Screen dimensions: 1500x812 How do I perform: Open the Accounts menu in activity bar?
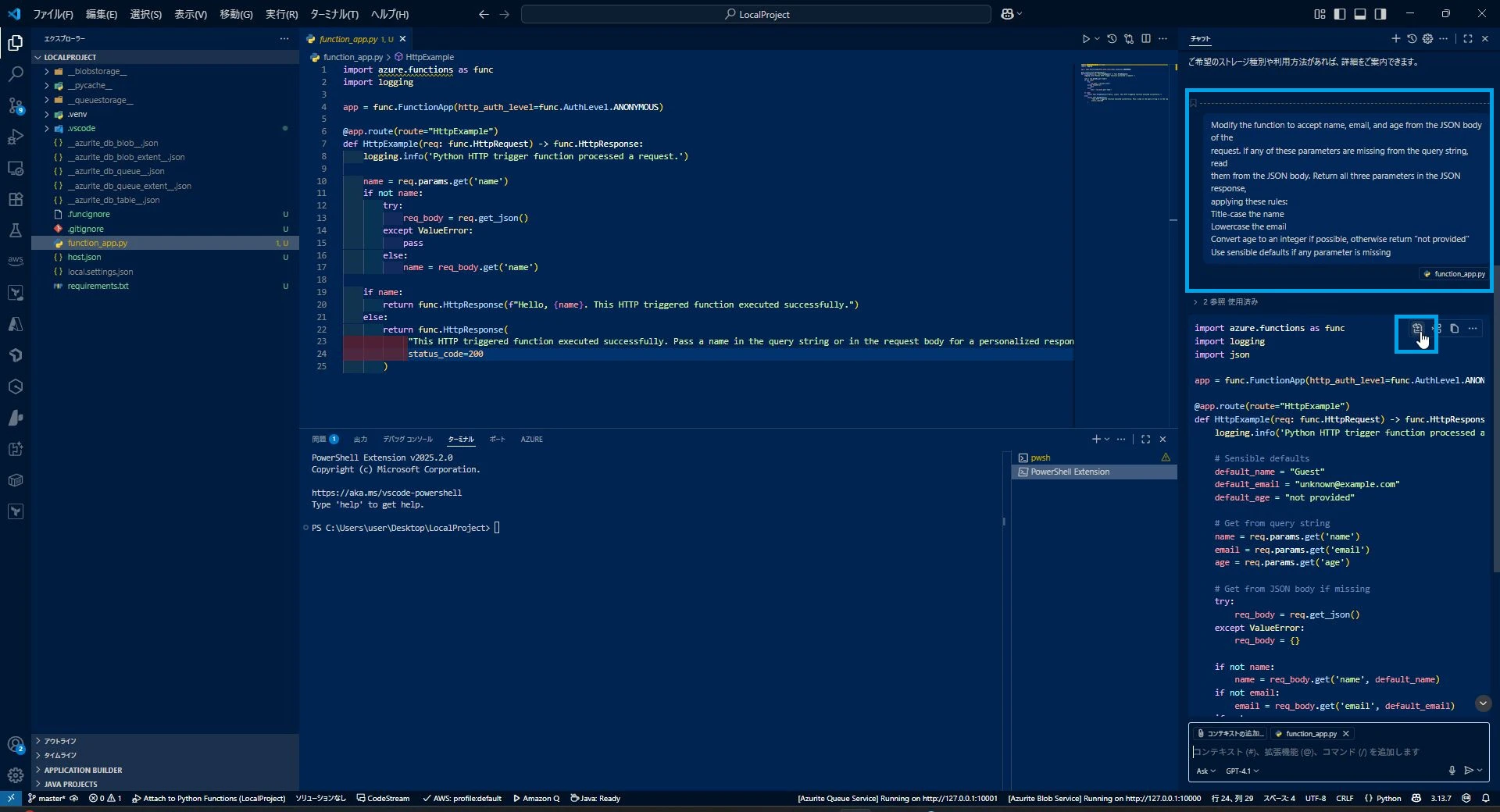tap(16, 745)
